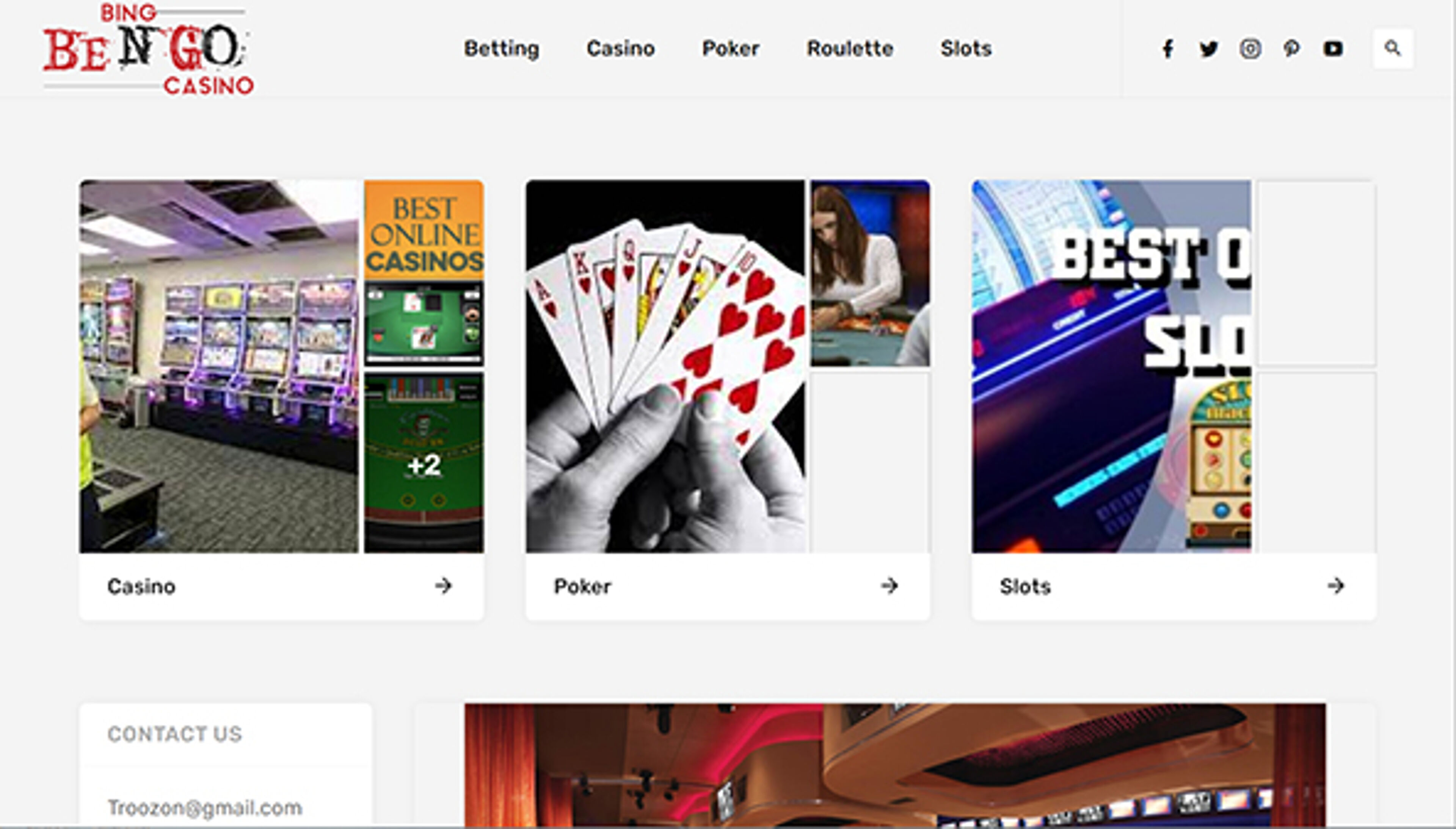Open the YouTube social icon
1456x829 pixels.
[1333, 49]
